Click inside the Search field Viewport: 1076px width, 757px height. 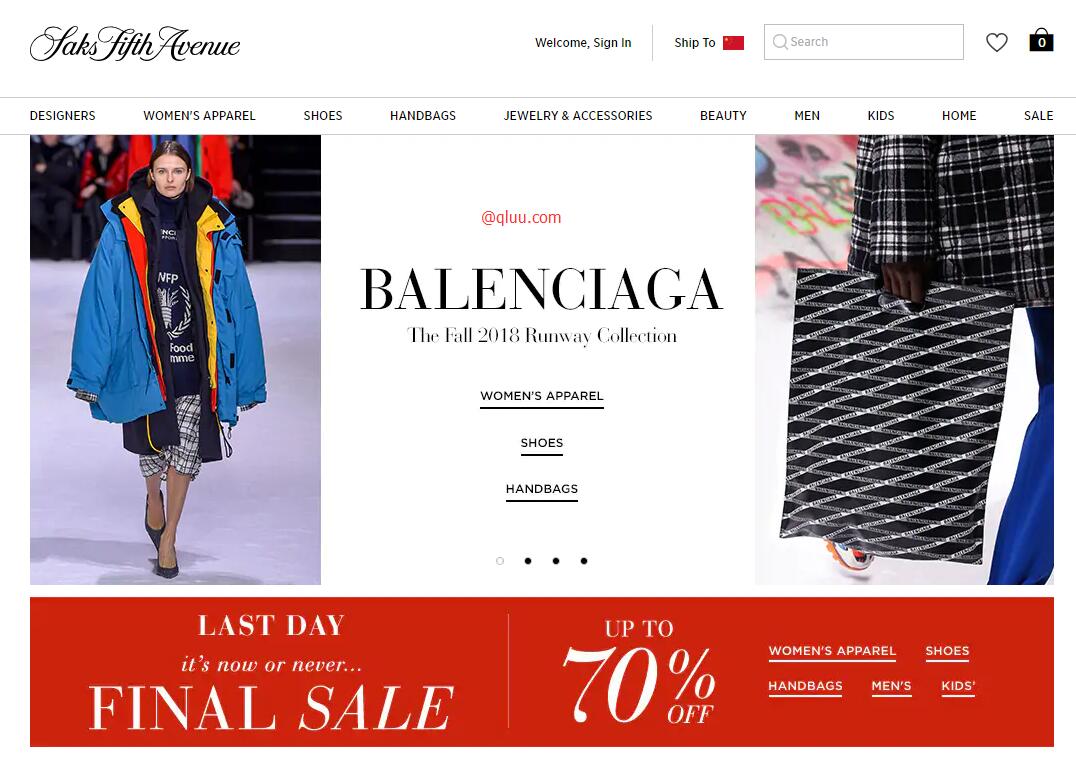[x=863, y=42]
